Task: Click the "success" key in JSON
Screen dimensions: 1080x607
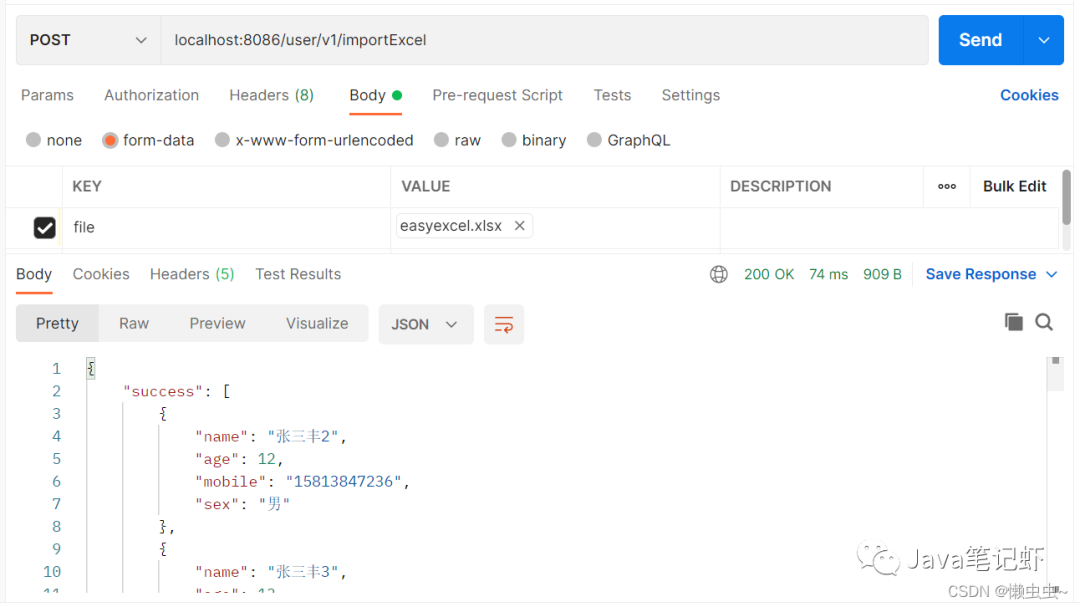Action: point(163,392)
